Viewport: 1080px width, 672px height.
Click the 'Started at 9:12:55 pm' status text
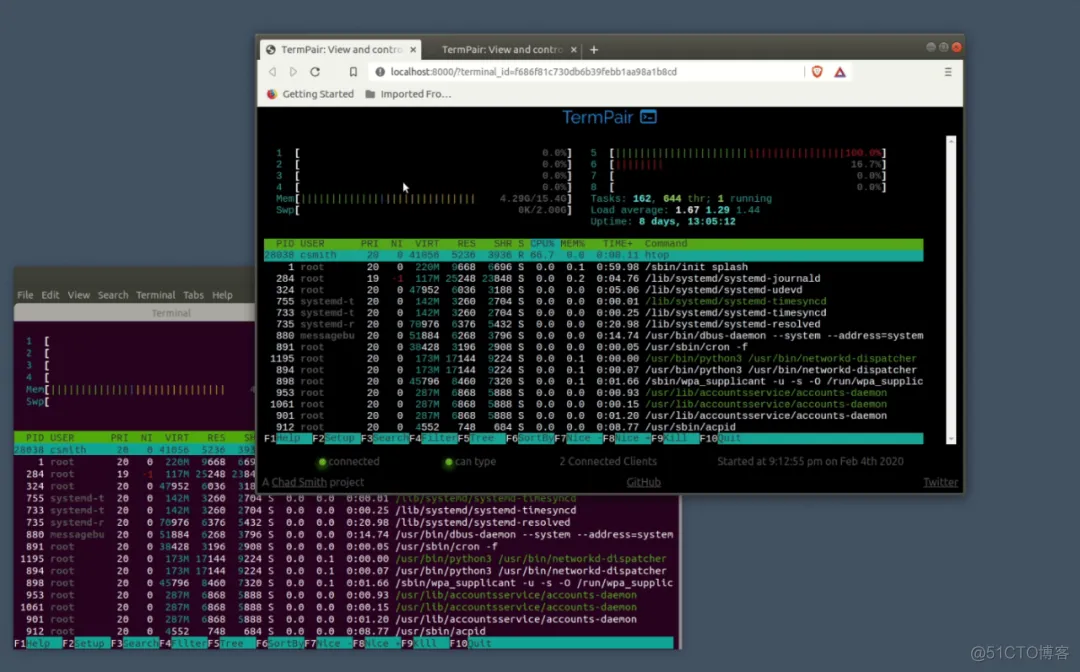(810, 461)
